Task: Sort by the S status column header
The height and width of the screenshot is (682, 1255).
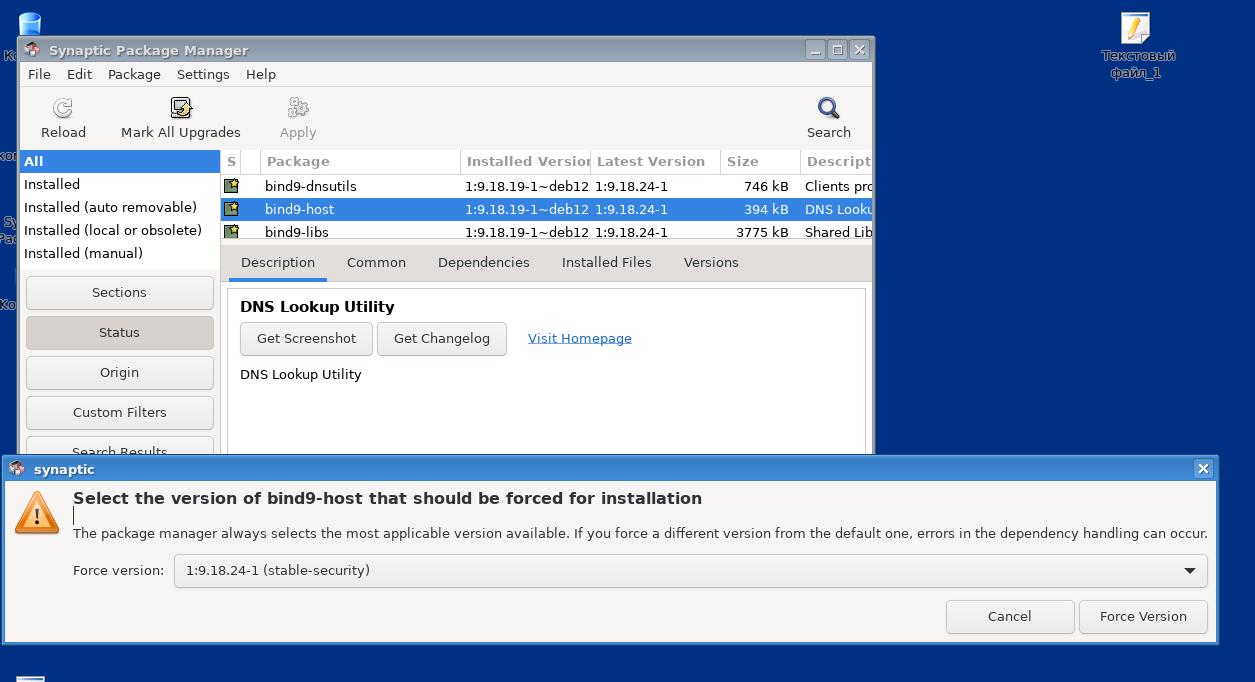Action: pyautogui.click(x=231, y=161)
